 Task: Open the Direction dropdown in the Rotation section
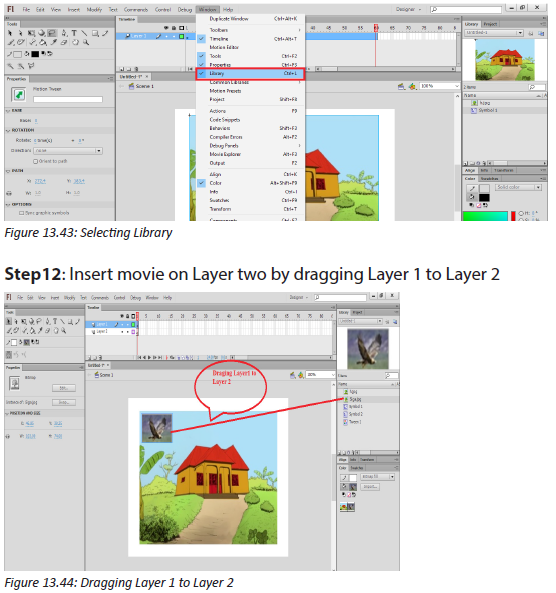click(x=68, y=151)
